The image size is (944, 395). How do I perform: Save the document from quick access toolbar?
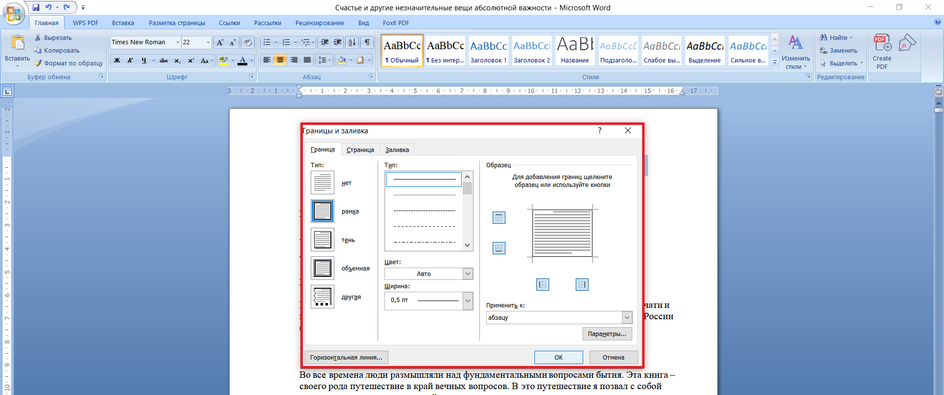click(36, 7)
